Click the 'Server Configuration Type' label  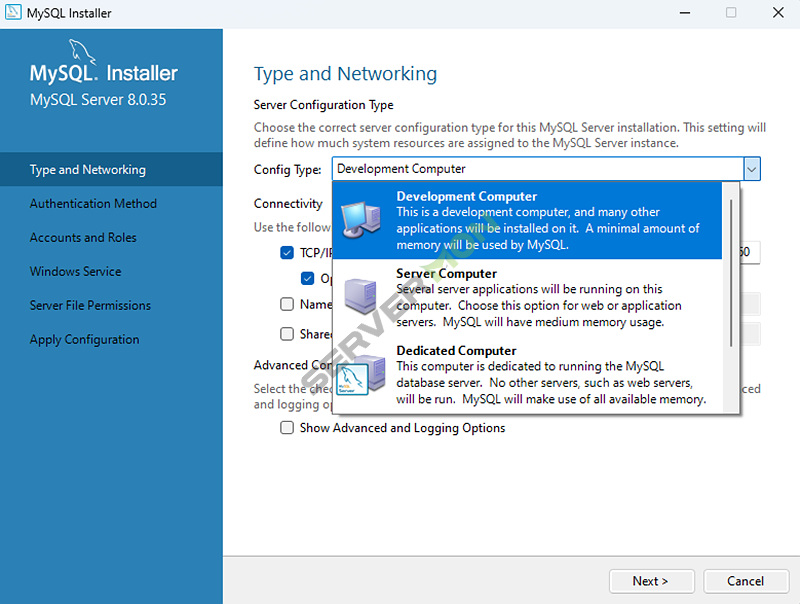[x=323, y=105]
